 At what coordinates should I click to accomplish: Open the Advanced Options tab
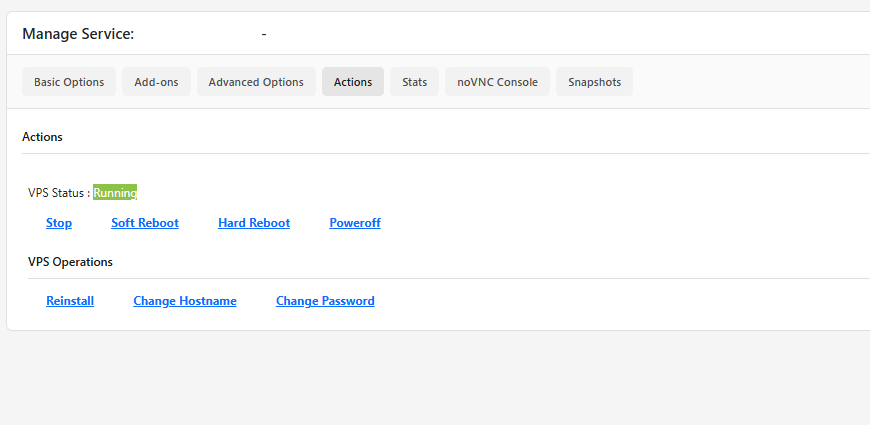point(256,82)
